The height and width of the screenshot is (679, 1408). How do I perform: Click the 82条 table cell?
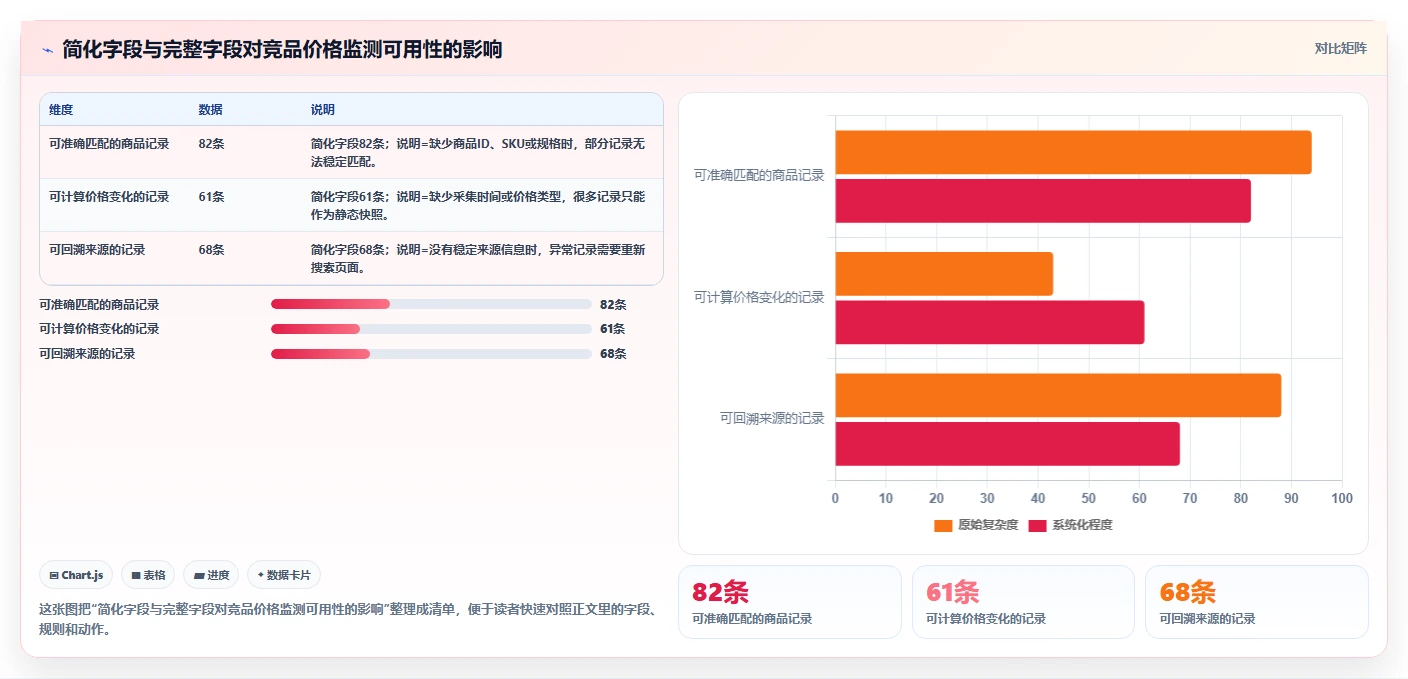pos(211,143)
